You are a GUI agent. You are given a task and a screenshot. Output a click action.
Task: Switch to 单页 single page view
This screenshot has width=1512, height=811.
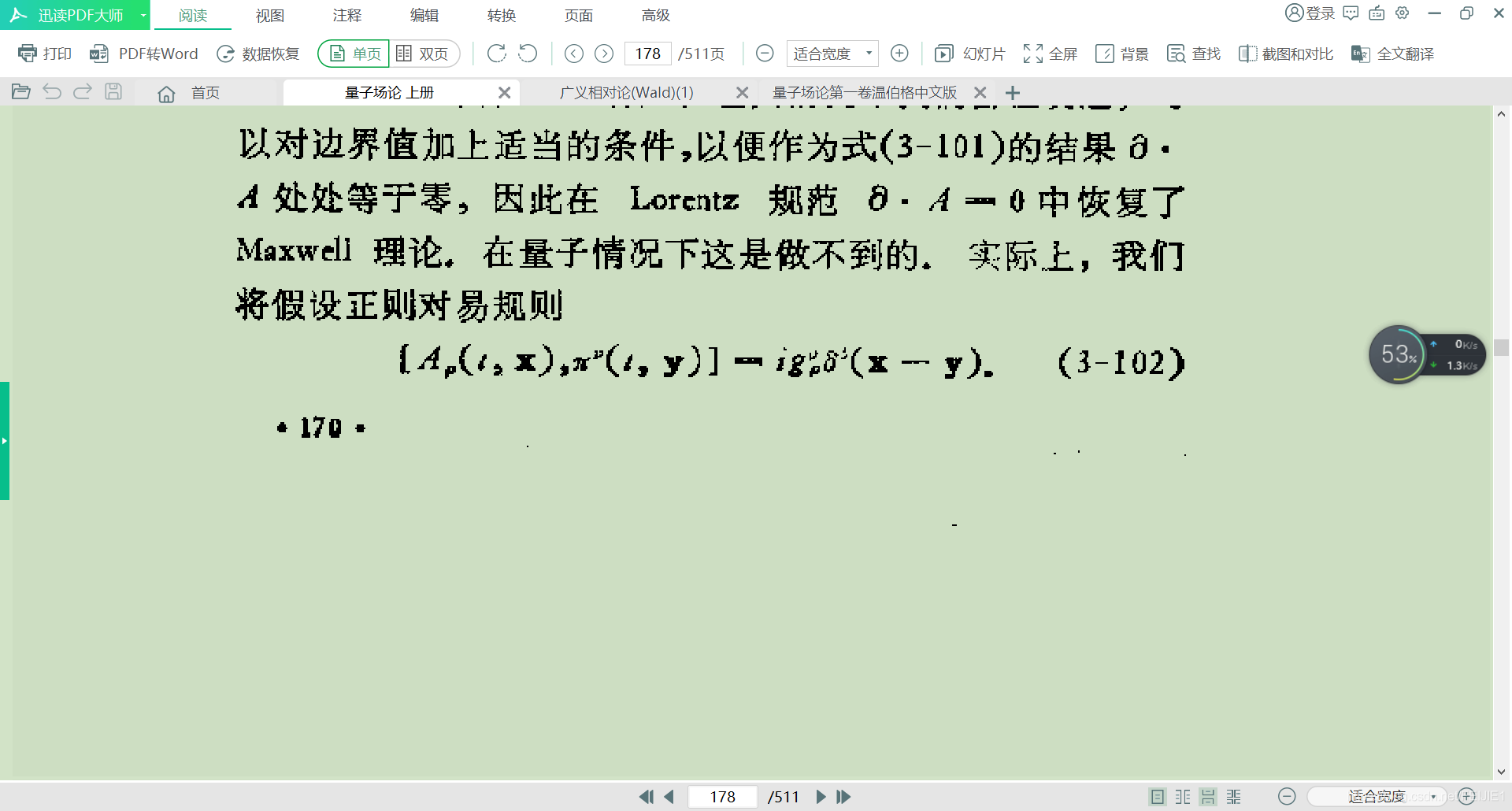[x=354, y=54]
